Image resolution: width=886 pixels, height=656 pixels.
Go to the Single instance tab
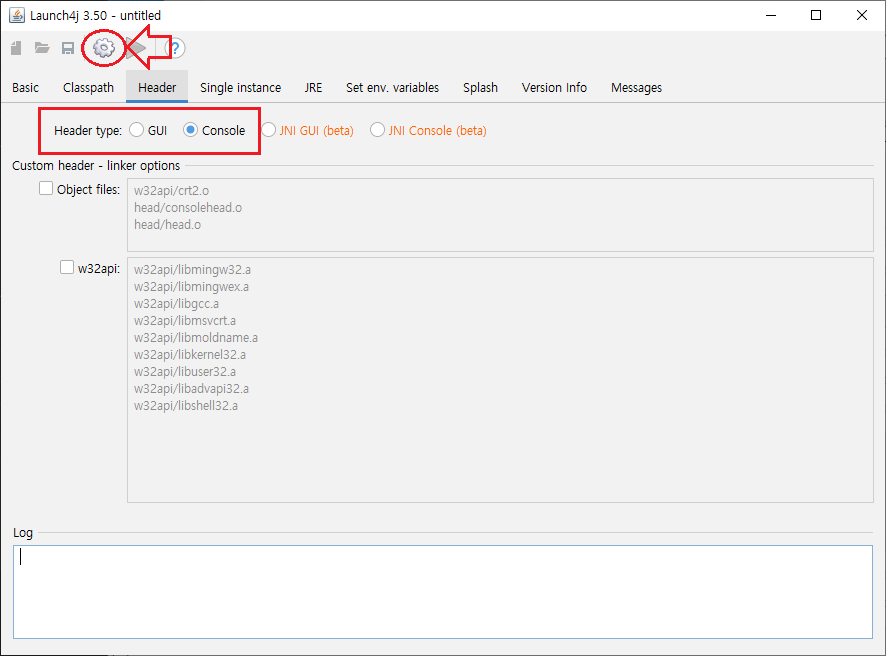pyautogui.click(x=240, y=88)
